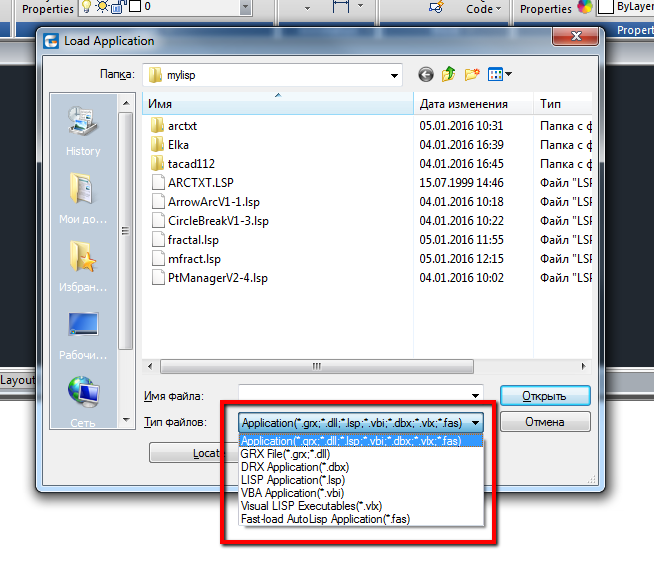Choose GRX File(*.grx;*.dll) filter
This screenshot has height=567, width=654.
pyautogui.click(x=361, y=454)
